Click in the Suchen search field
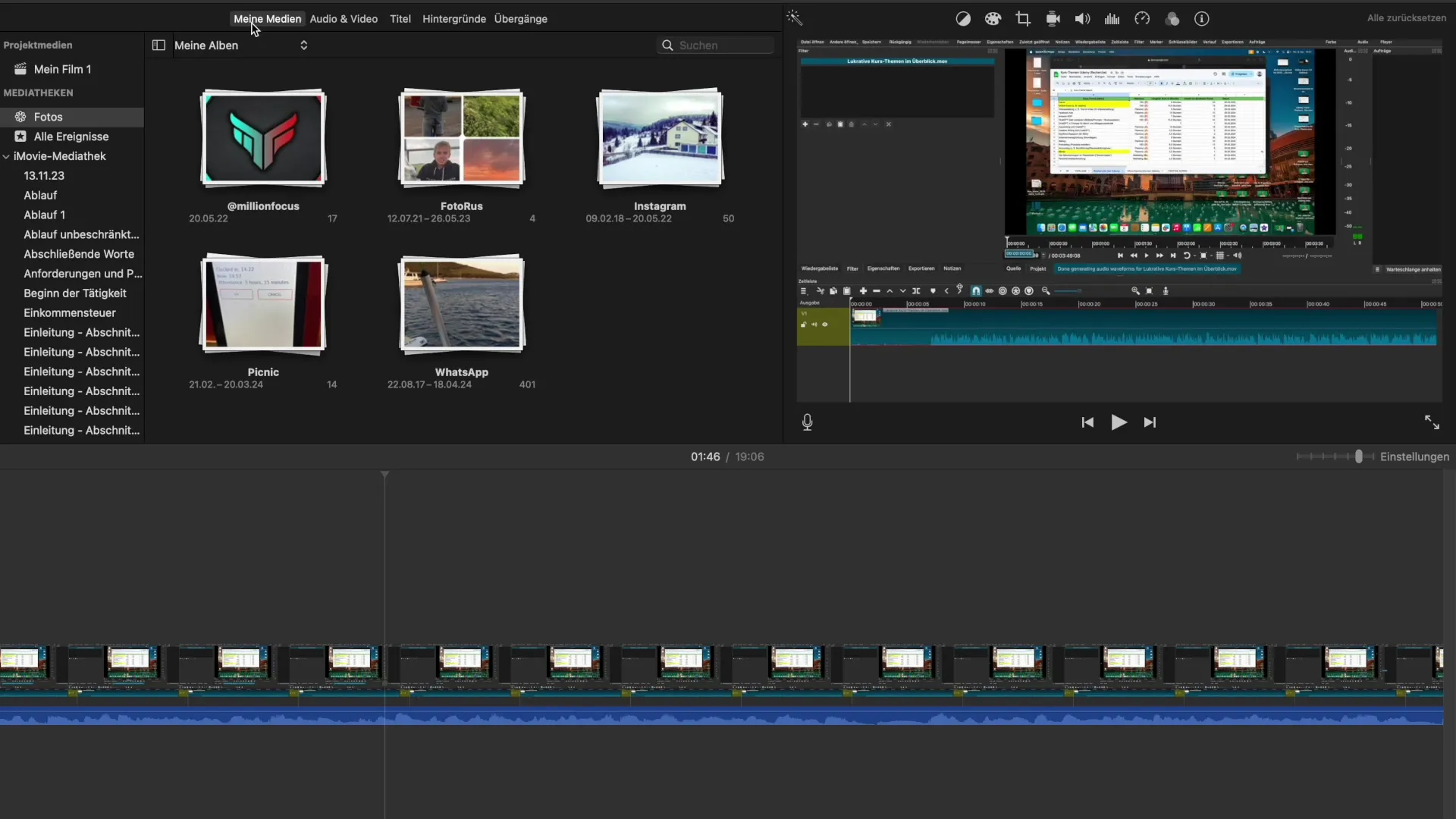This screenshot has height=819, width=1456. (x=716, y=45)
